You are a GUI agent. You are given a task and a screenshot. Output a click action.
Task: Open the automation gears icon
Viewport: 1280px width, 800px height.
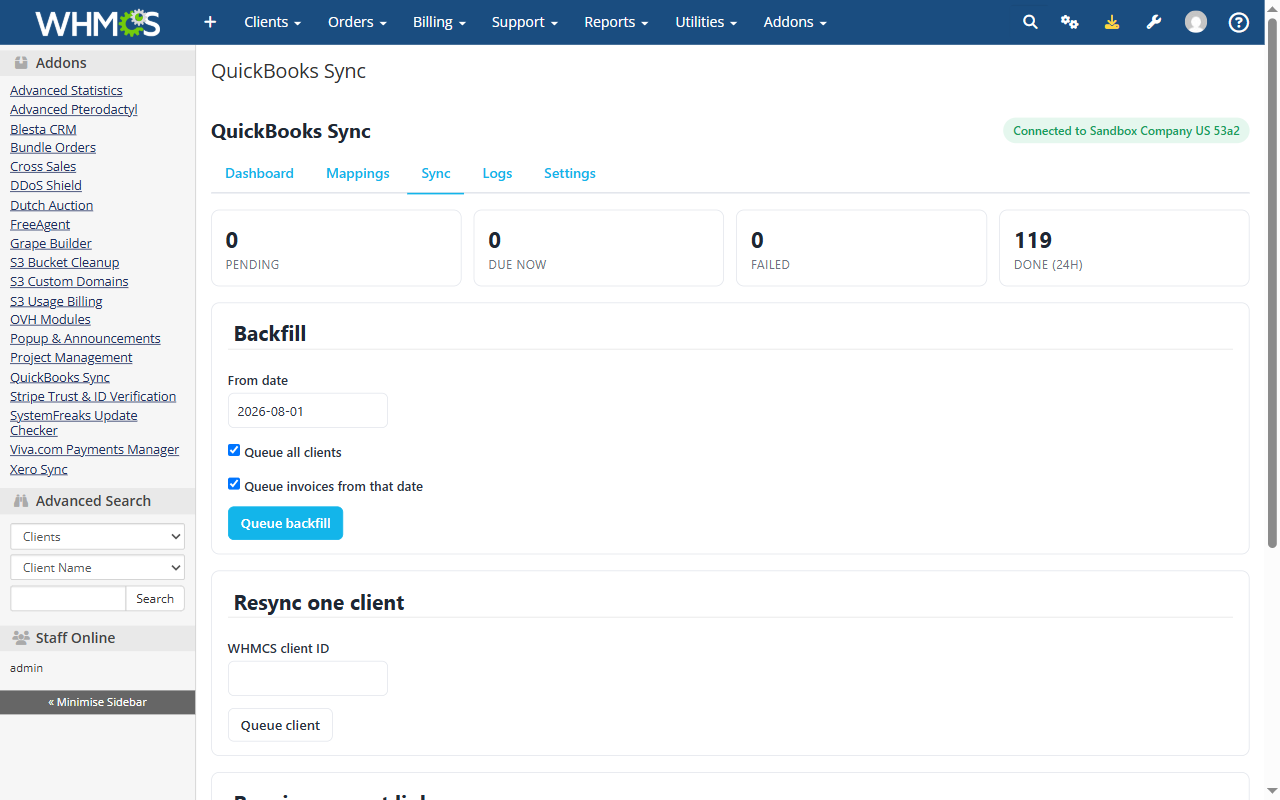(x=1070, y=22)
